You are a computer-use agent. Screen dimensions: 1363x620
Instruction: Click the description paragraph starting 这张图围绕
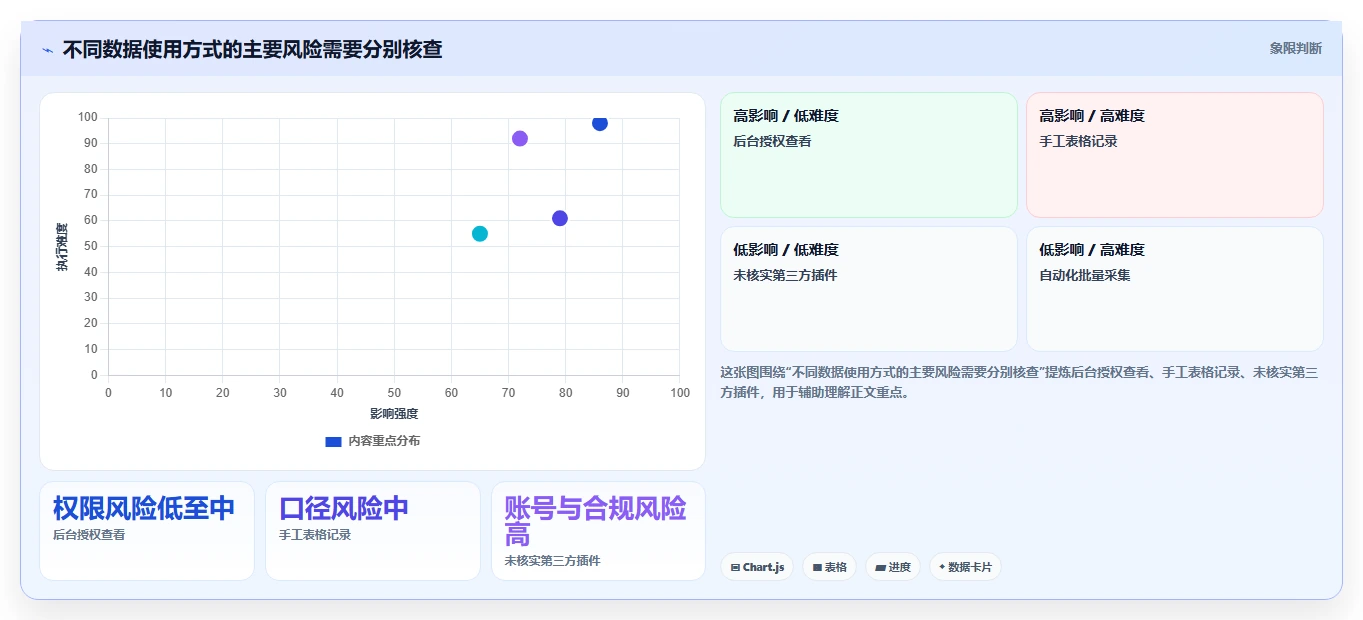pyautogui.click(x=1019, y=382)
